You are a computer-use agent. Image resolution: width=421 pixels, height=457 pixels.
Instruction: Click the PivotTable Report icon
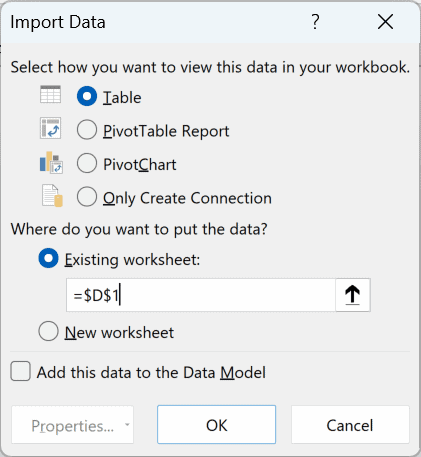[x=50, y=128]
